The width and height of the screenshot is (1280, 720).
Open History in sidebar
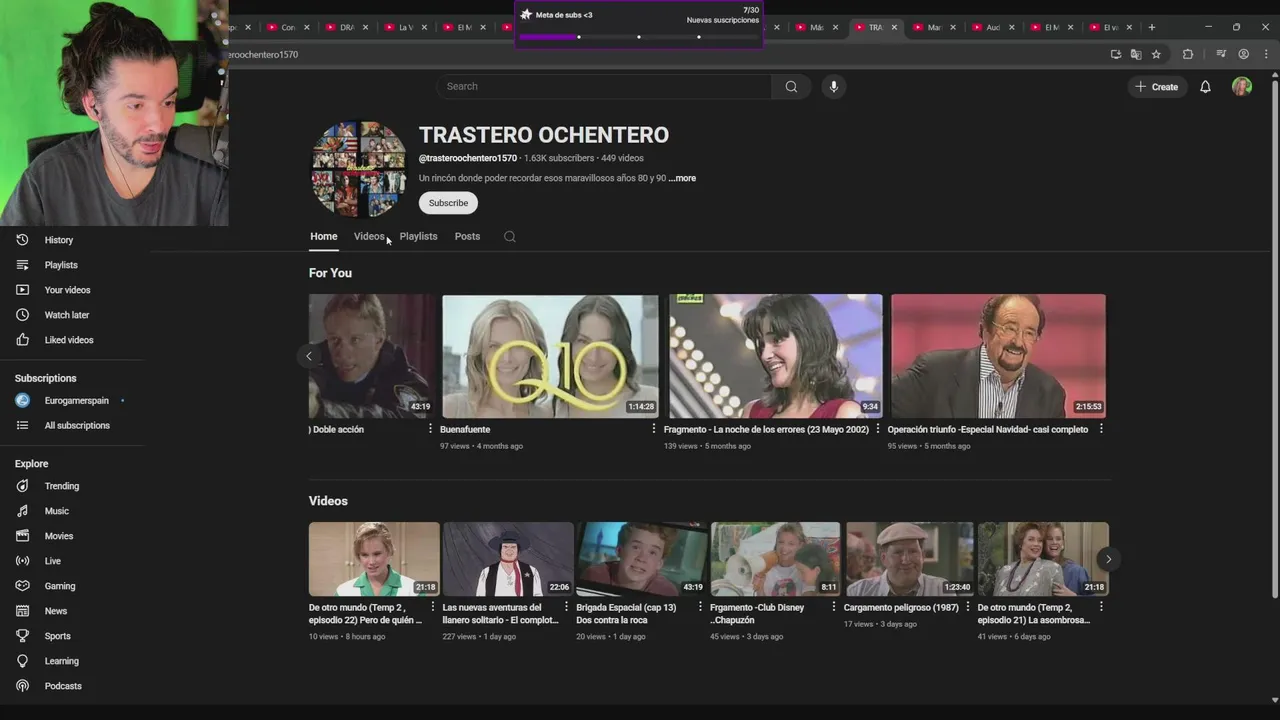tap(58, 240)
